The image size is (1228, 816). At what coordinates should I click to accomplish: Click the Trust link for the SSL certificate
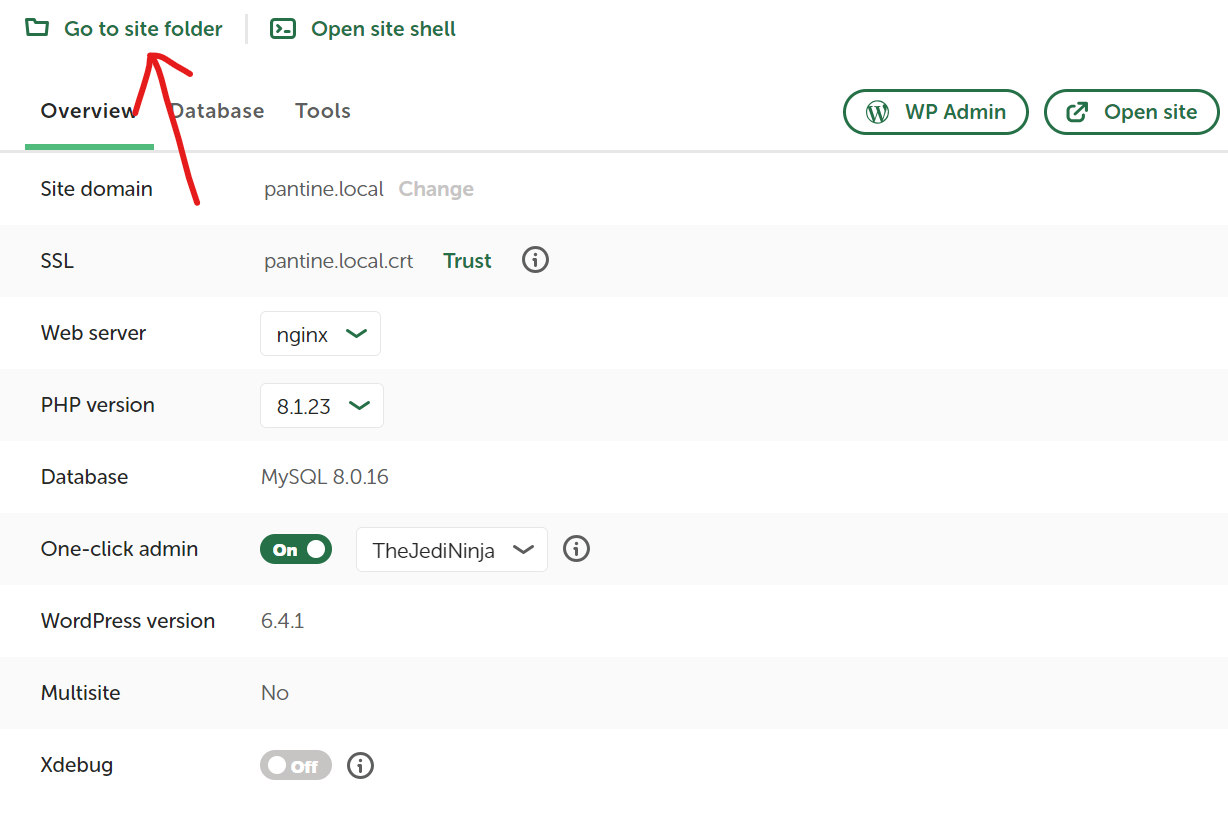pyautogui.click(x=466, y=260)
